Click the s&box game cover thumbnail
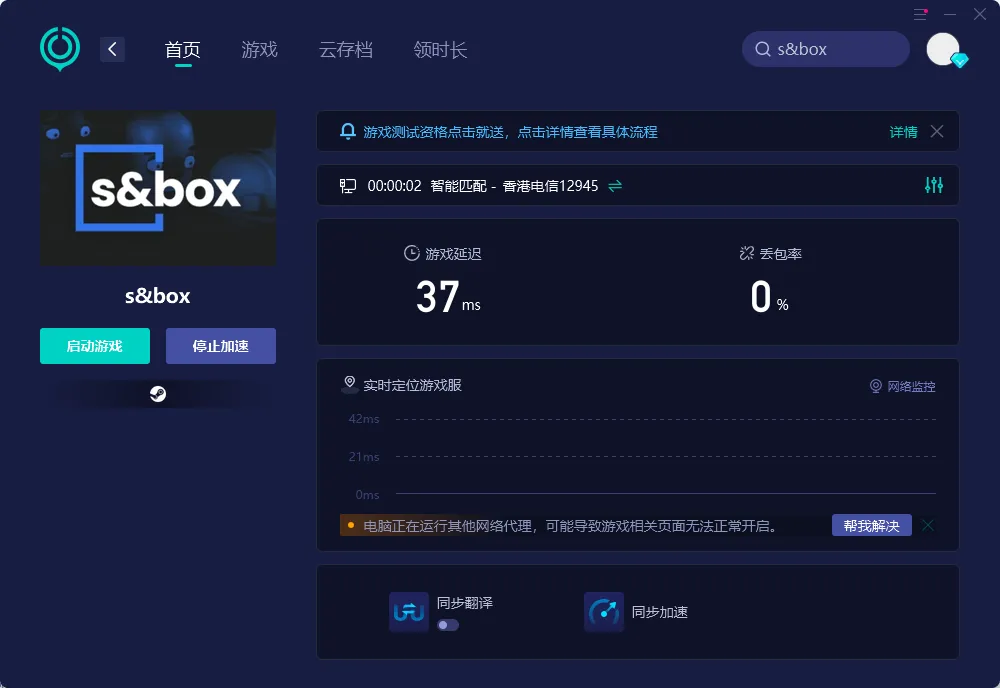The image size is (1000, 688). [x=158, y=187]
